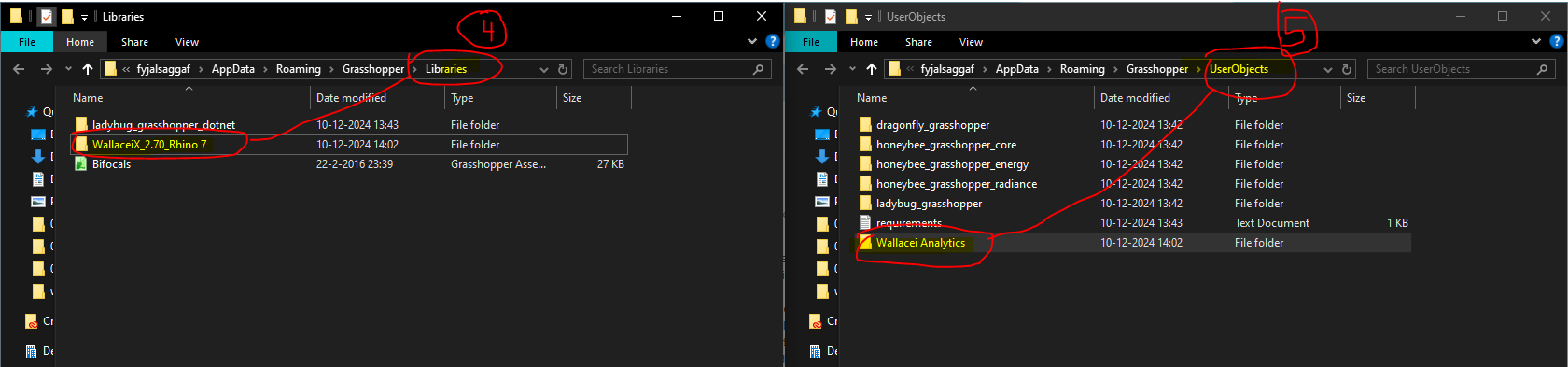Open Share tab in UserObjects window

pos(918,42)
